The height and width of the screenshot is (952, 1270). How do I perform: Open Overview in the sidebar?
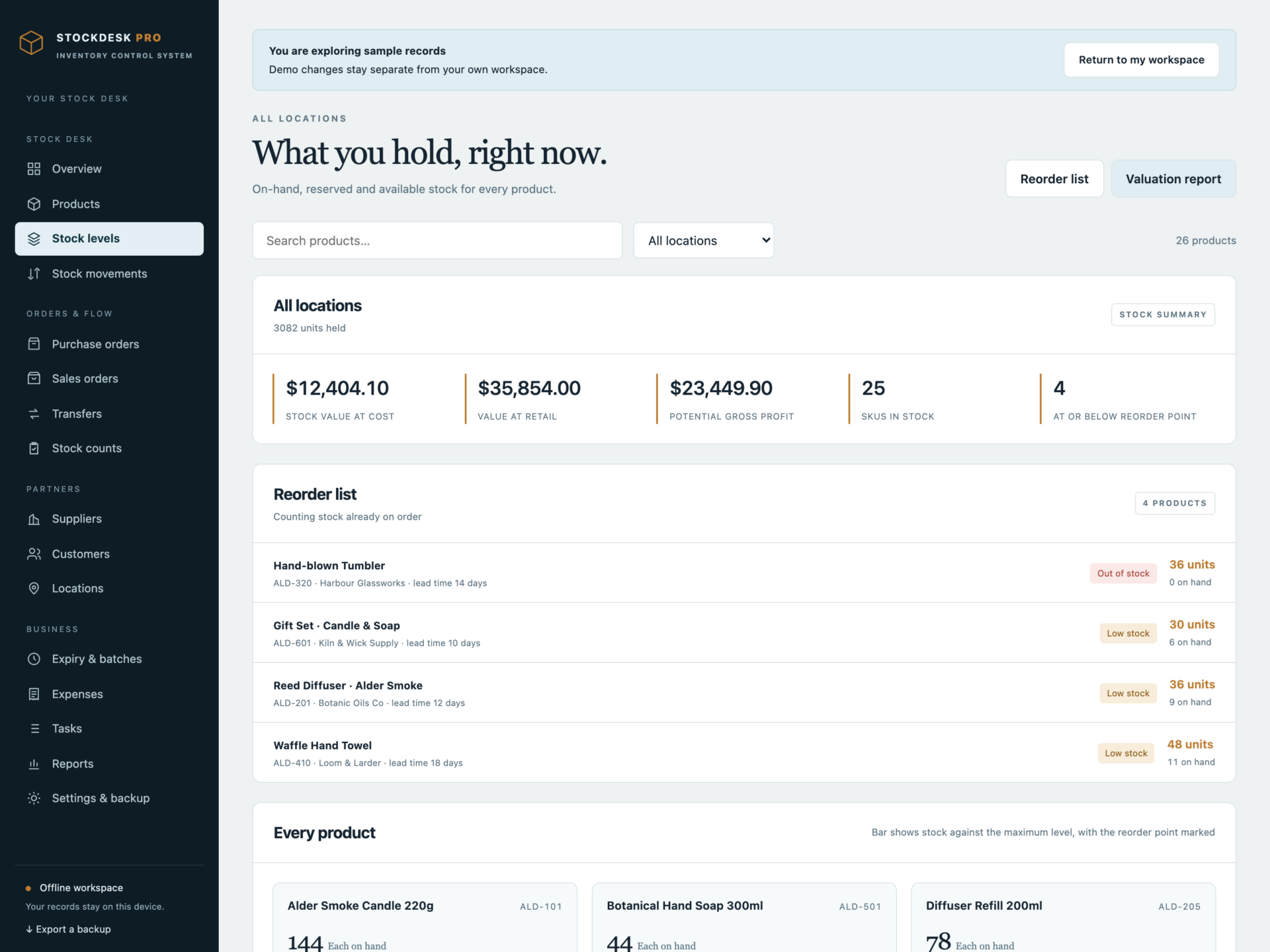[x=109, y=169]
